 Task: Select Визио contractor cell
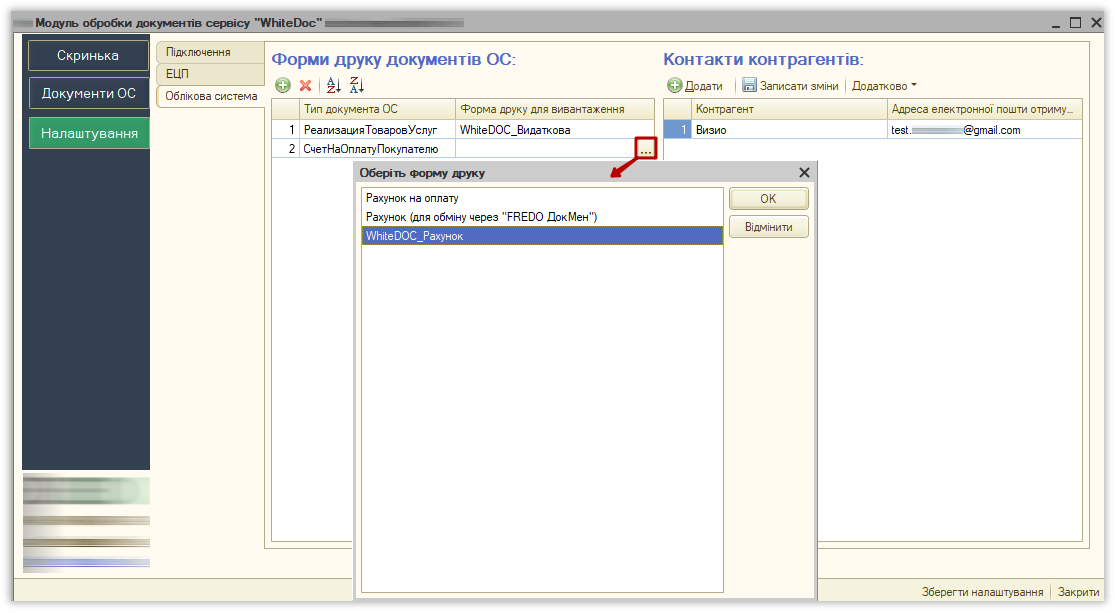tap(789, 129)
